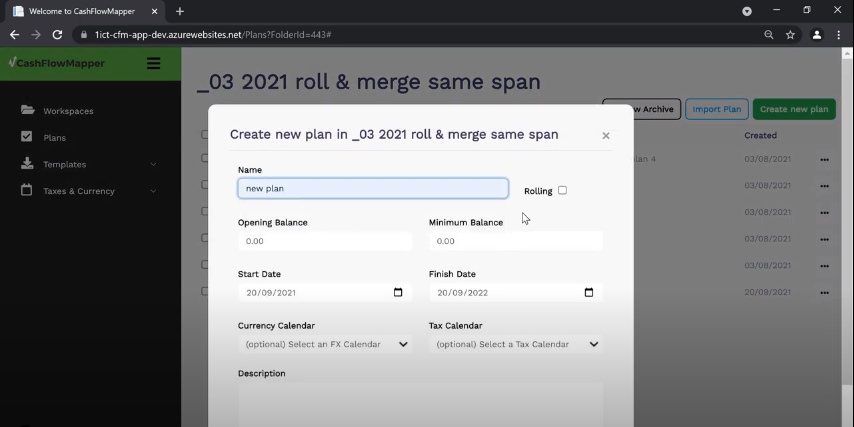Click the Minimum Balance field
Image resolution: width=854 pixels, height=427 pixels.
point(516,241)
